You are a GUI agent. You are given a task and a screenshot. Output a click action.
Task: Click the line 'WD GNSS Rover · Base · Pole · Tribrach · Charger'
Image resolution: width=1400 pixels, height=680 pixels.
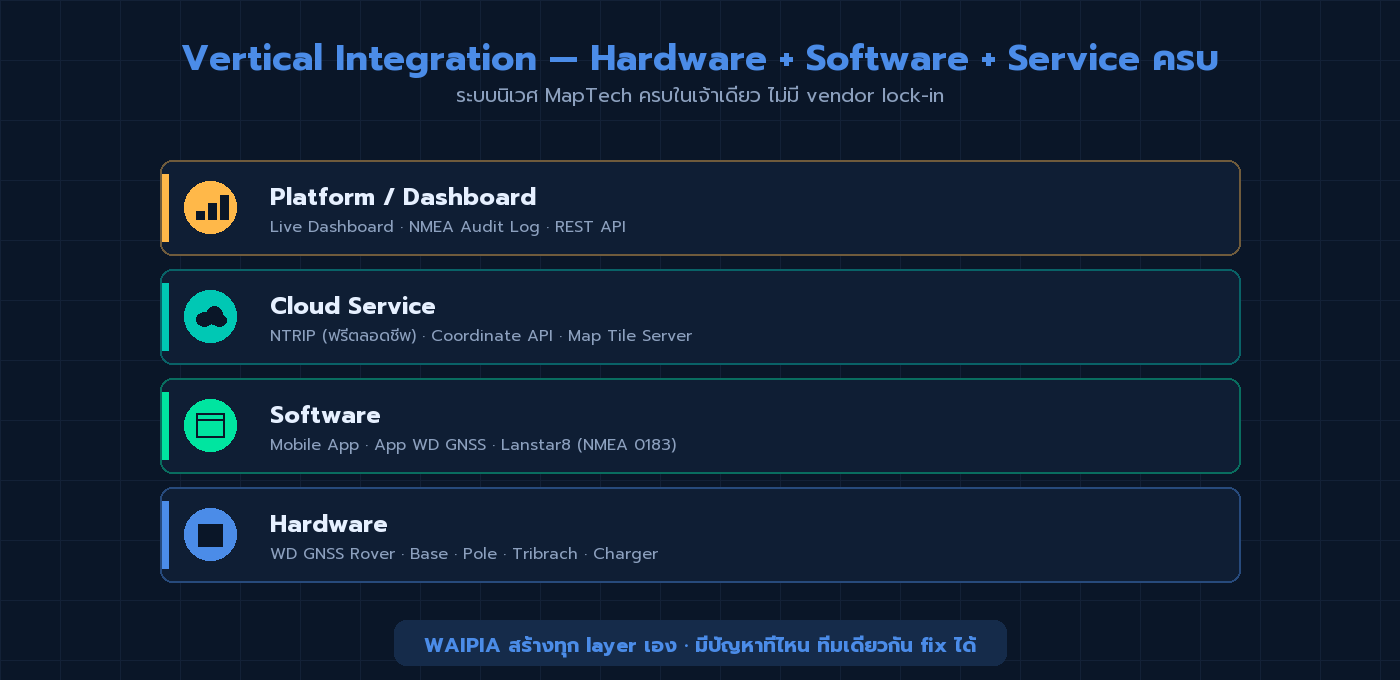(464, 554)
